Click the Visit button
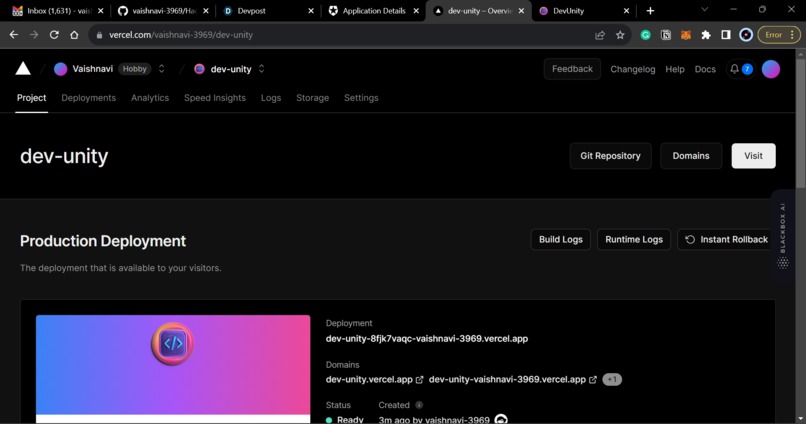This screenshot has height=424, width=806. click(x=753, y=156)
